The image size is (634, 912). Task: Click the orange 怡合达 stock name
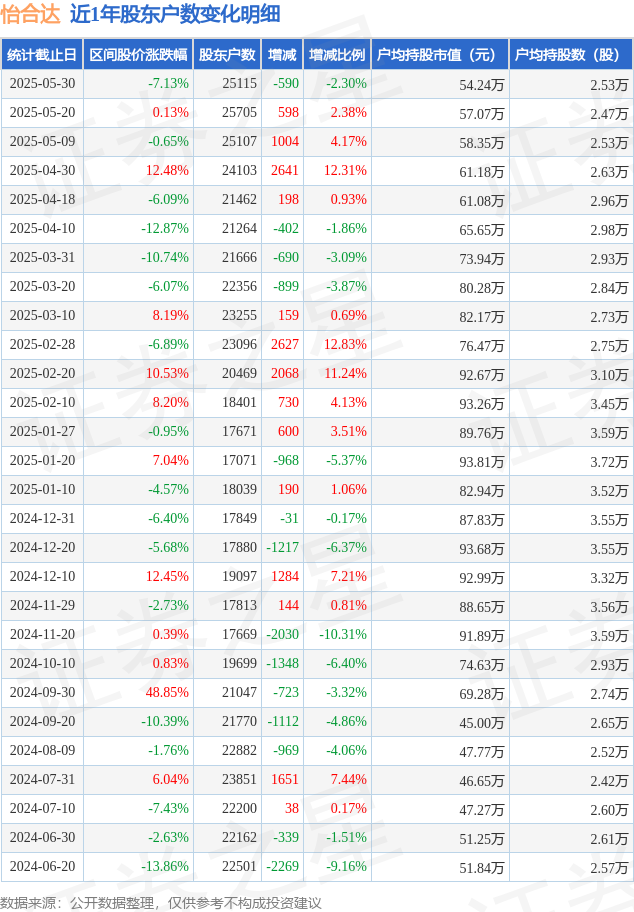click(x=30, y=14)
